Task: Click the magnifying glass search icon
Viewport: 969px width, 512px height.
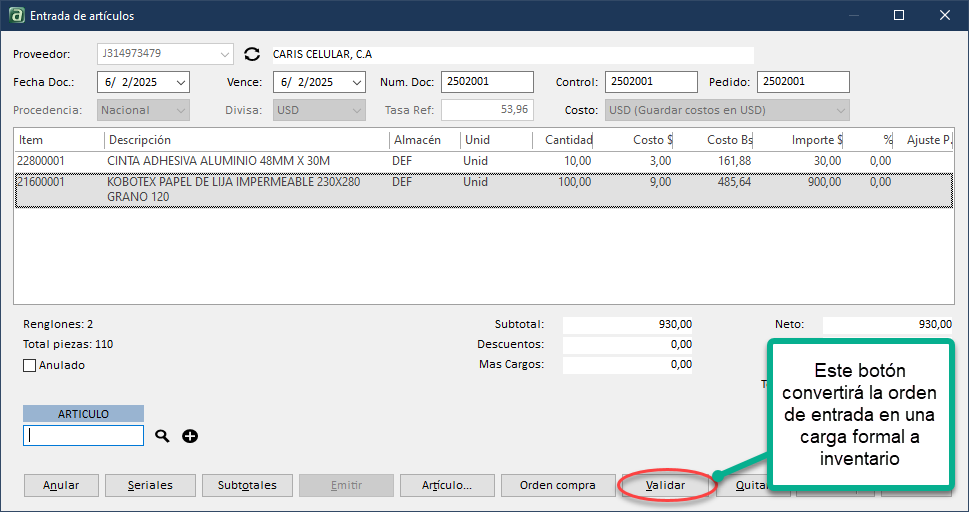Action: (163, 436)
